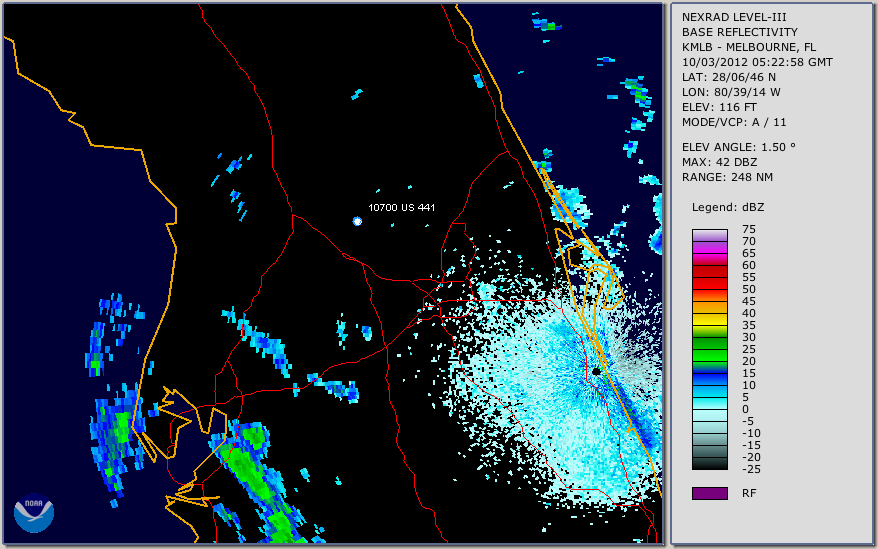Click the 'RANGE: 248 NM' line
Viewport: 878px width, 549px height.
(727, 178)
